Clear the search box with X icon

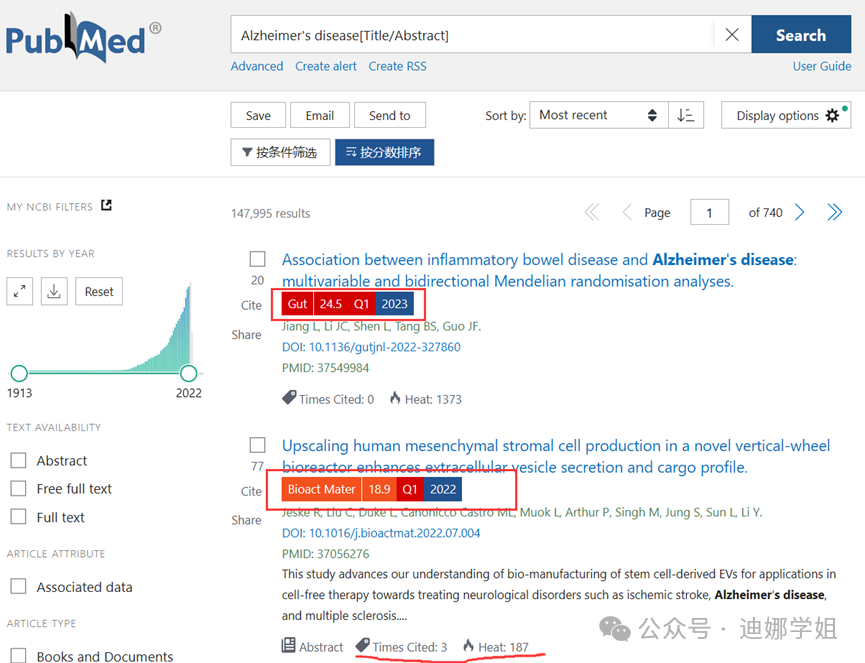[x=732, y=35]
